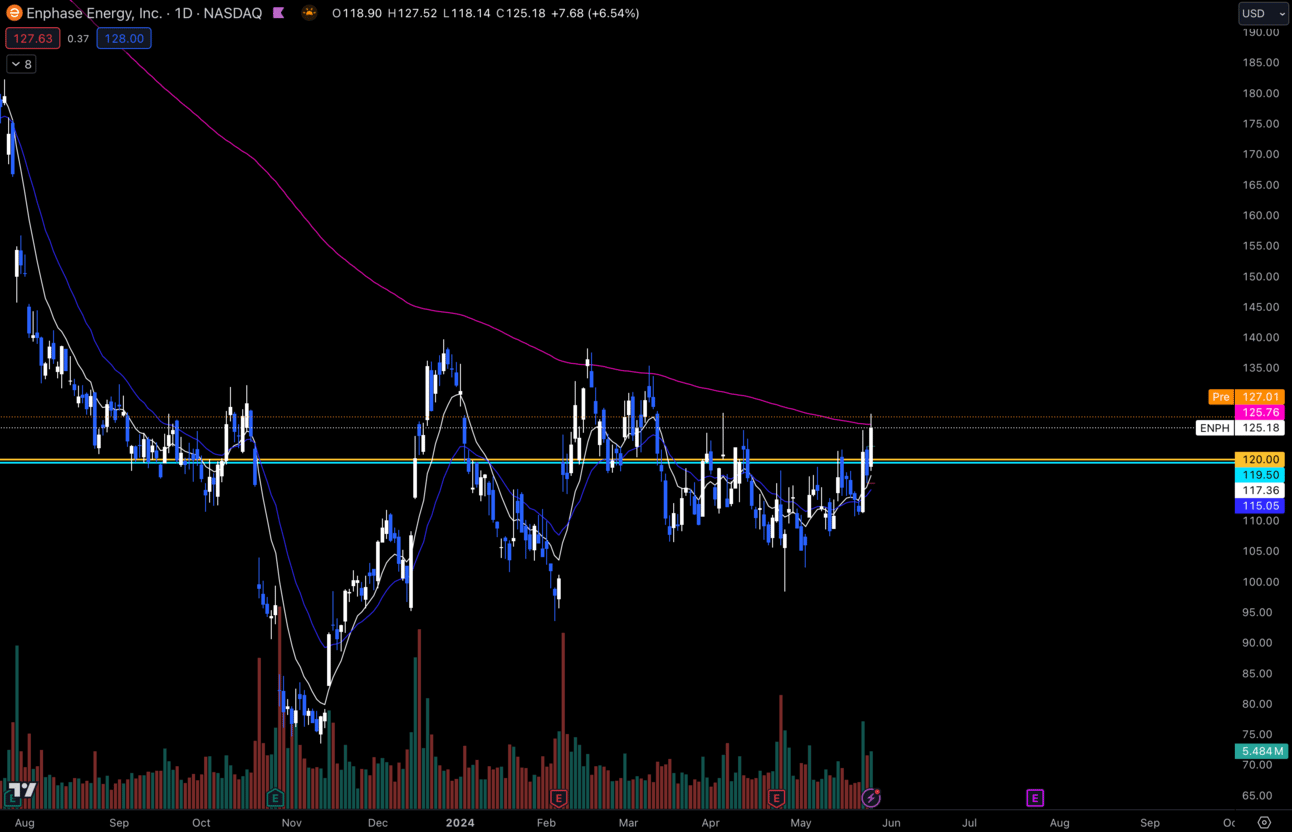Click the teal 5.484M volume label

coord(1260,751)
